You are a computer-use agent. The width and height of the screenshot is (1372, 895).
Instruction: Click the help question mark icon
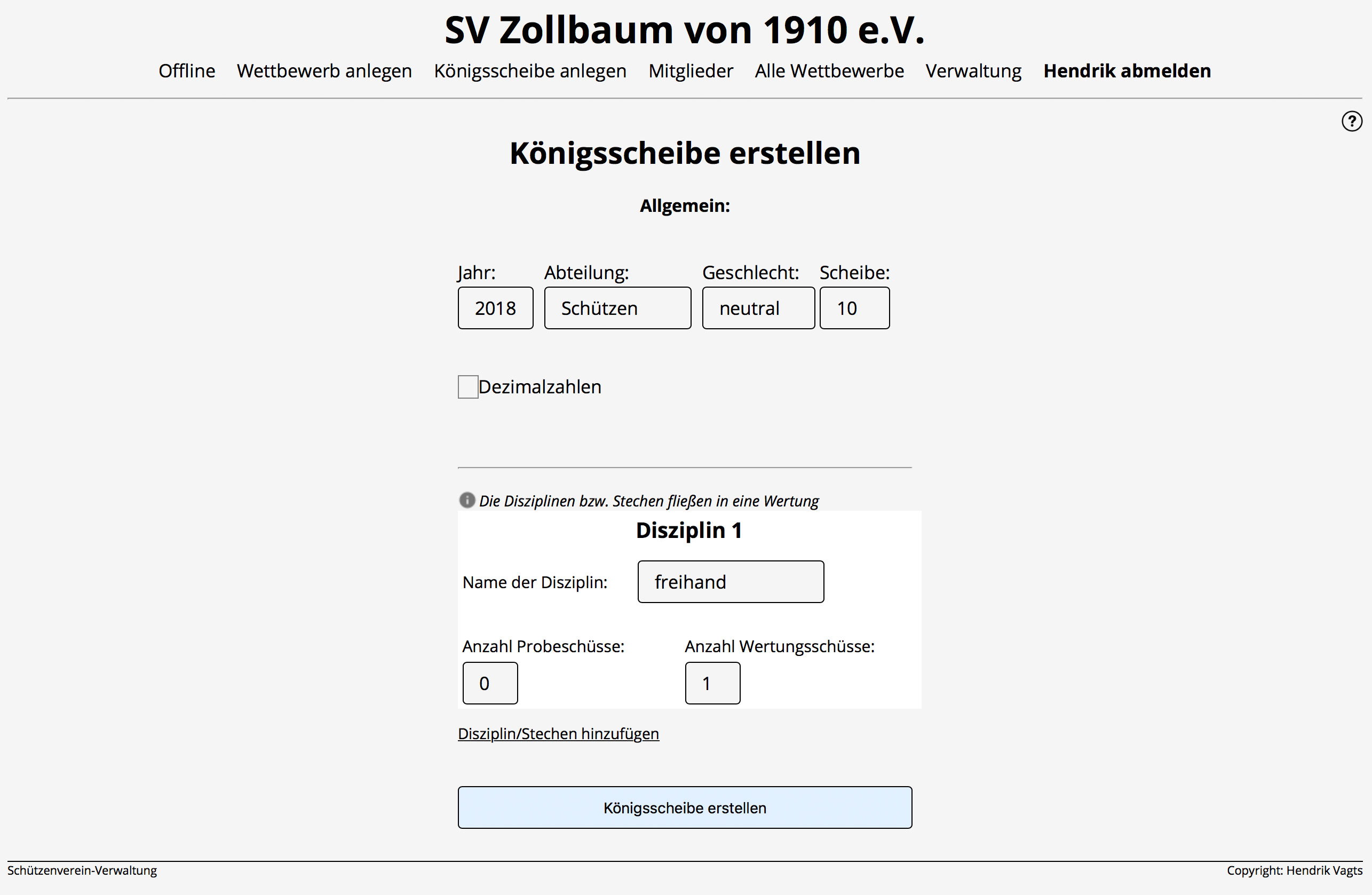(1351, 121)
